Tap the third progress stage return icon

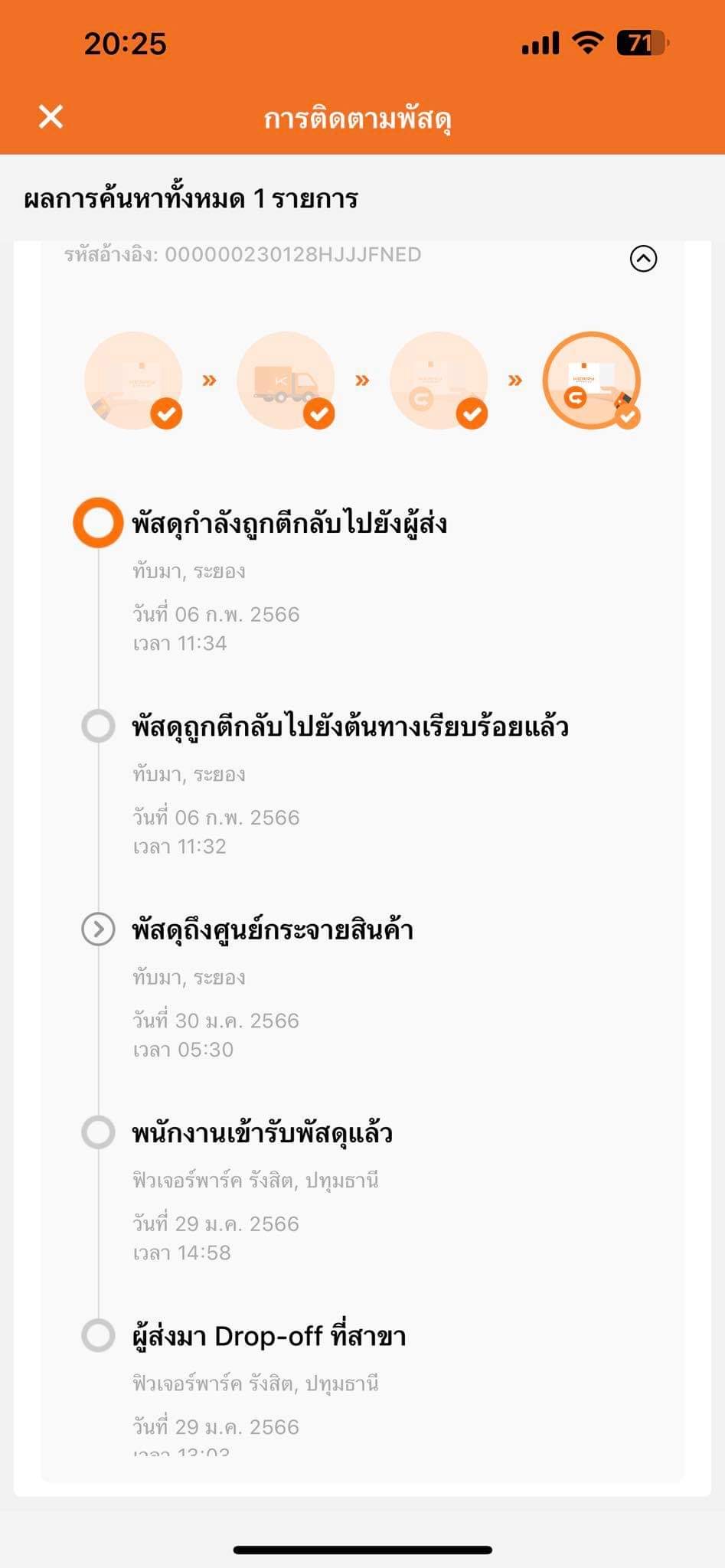click(439, 381)
